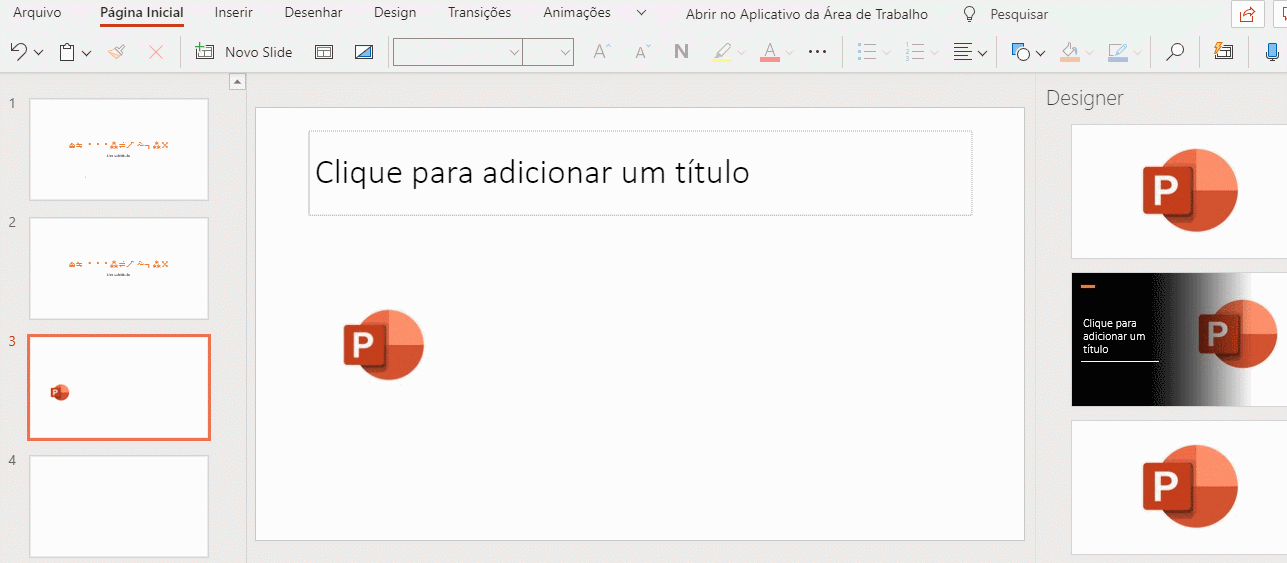Click the bulleted list icon
Screen dimensions: 1287x563
click(868, 52)
